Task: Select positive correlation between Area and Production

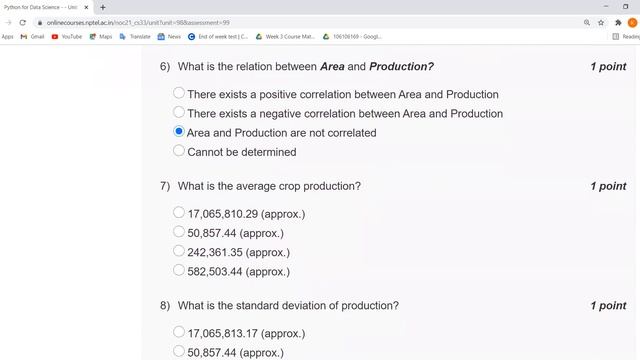Action: [179, 93]
